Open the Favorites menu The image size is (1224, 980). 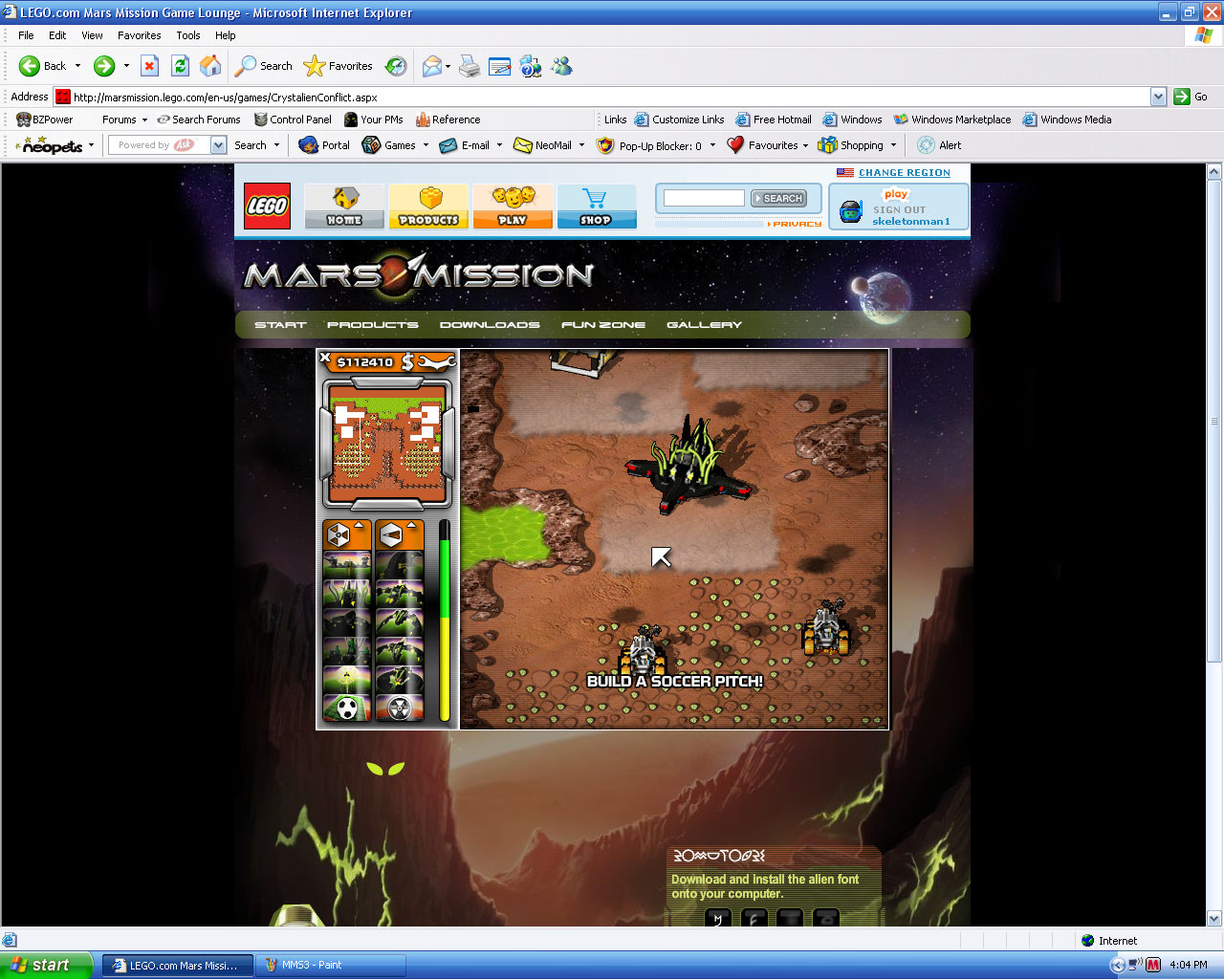140,35
